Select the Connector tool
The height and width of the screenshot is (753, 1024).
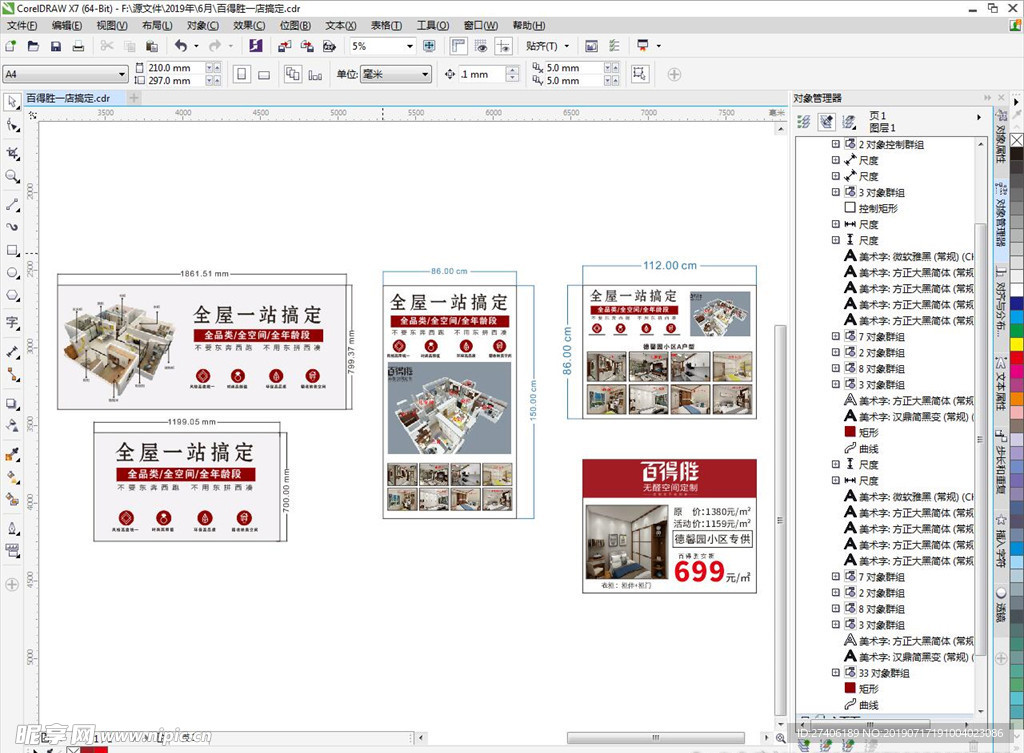[12, 375]
